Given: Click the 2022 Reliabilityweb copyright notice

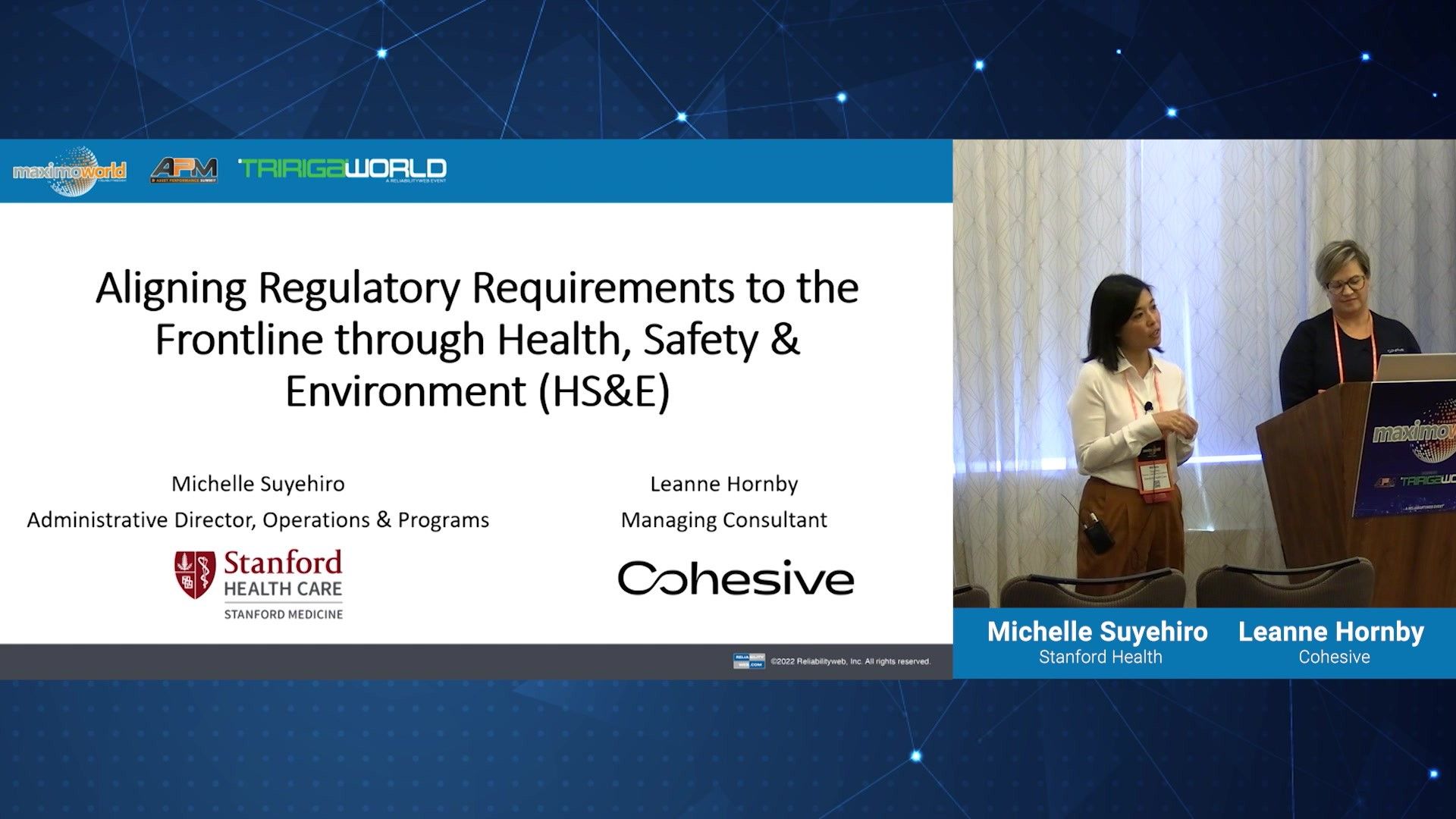Looking at the screenshot, I should pos(851,661).
